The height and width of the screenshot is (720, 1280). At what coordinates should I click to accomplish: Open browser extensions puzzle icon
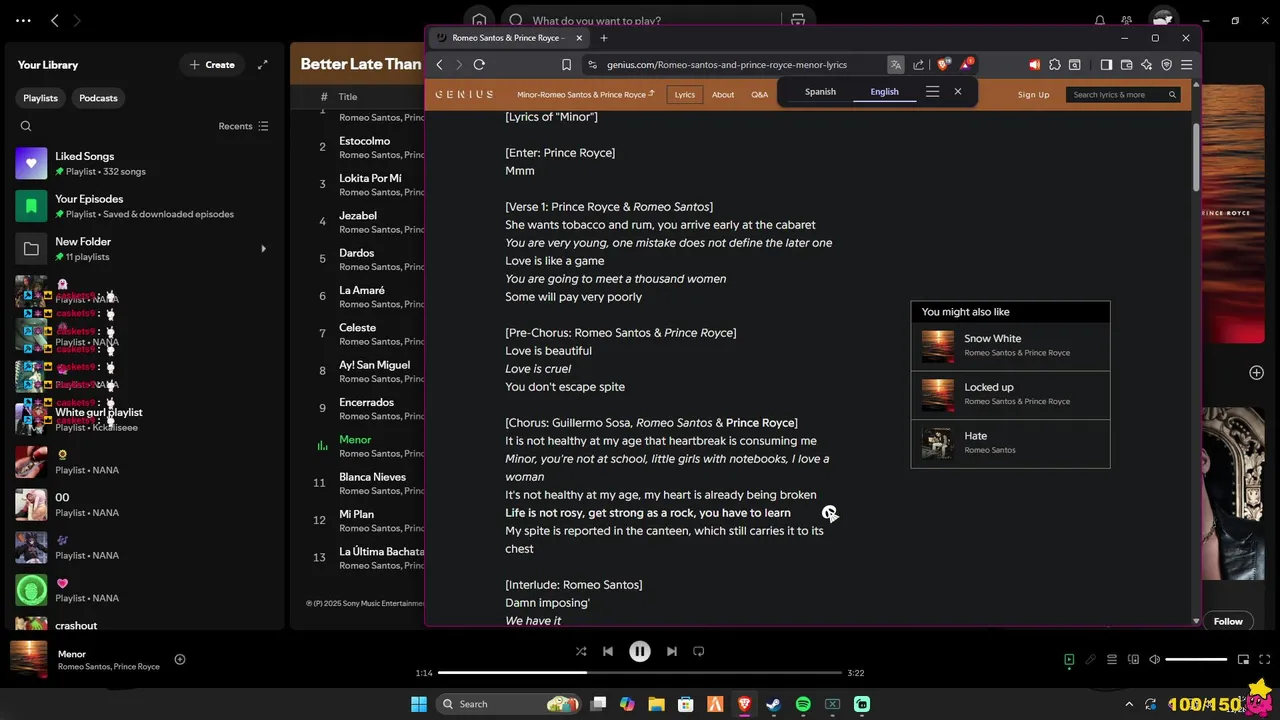1055,65
